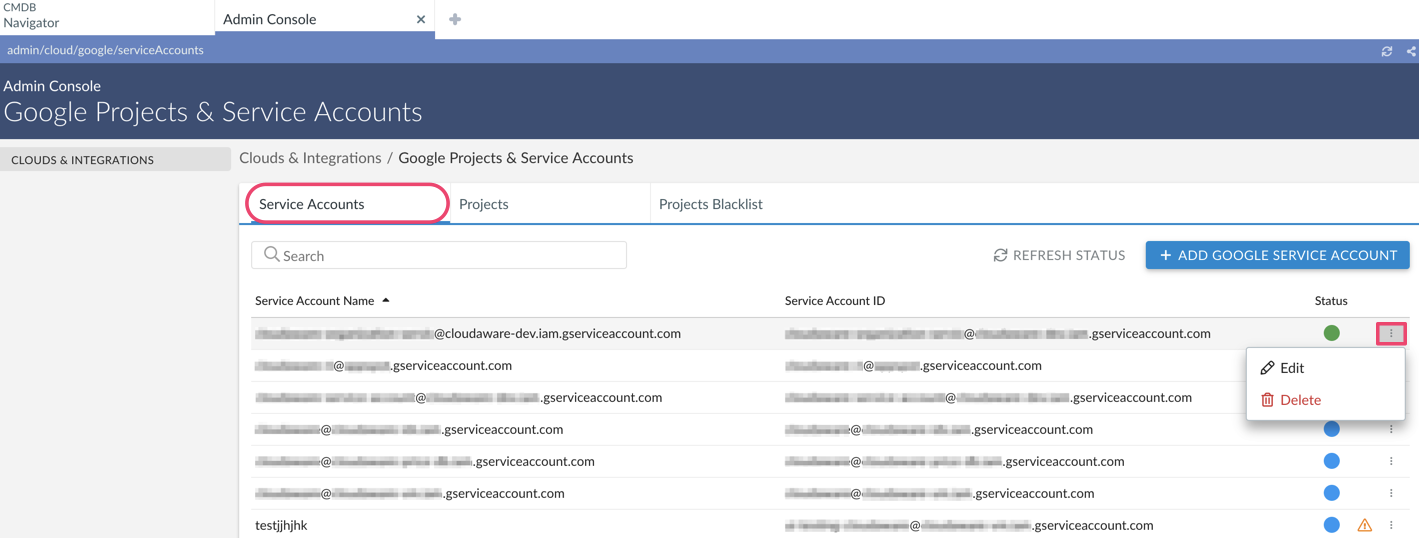The height and width of the screenshot is (538, 1419).
Task: Choose Delete from the context menu
Action: click(1325, 400)
